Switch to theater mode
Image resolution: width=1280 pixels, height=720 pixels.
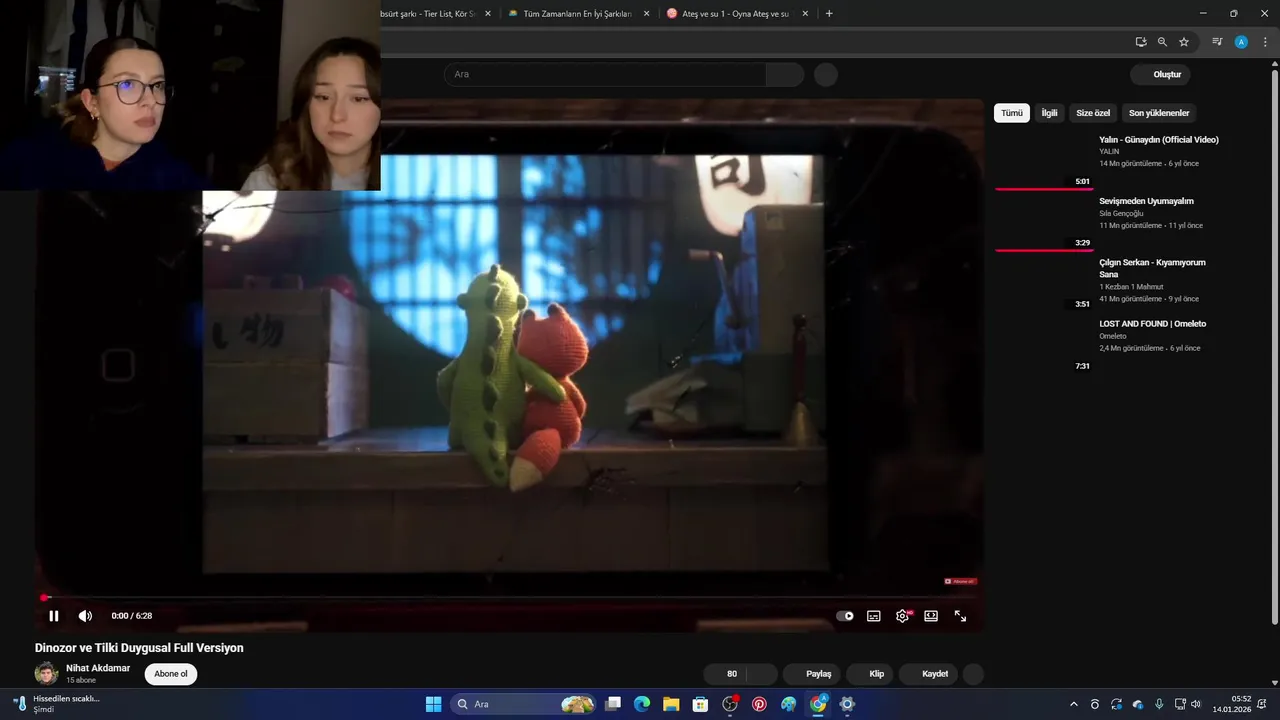click(931, 616)
